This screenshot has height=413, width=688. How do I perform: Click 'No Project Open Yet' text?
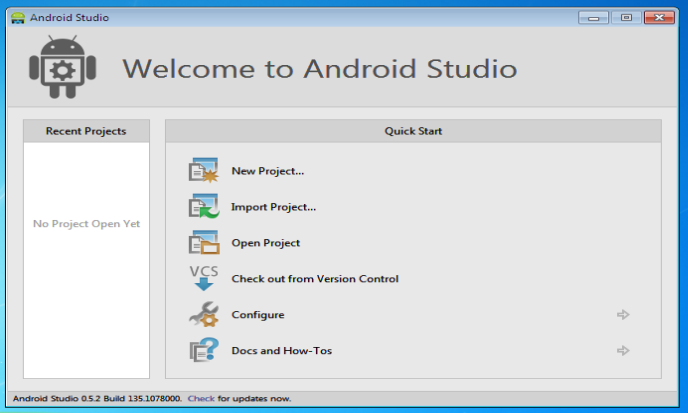point(86,224)
